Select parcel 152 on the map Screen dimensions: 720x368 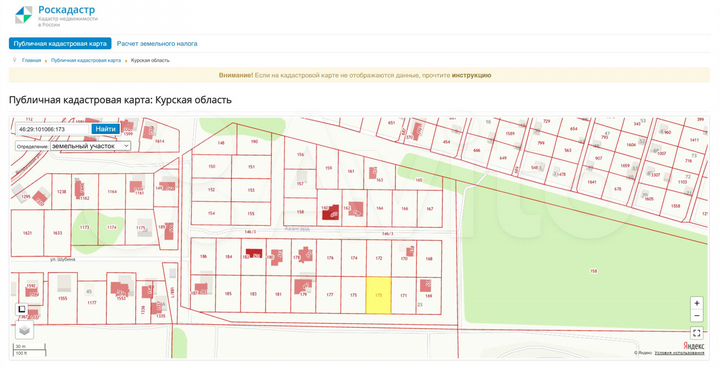212,189
